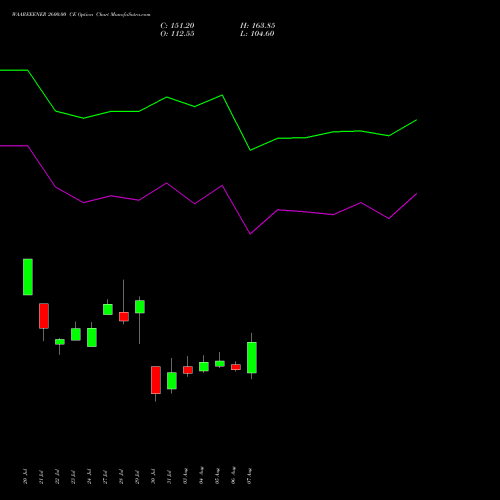Viewport: 500px width, 500px height.
Task: Click the red candle for 21 Jul
Action: click(x=44, y=316)
